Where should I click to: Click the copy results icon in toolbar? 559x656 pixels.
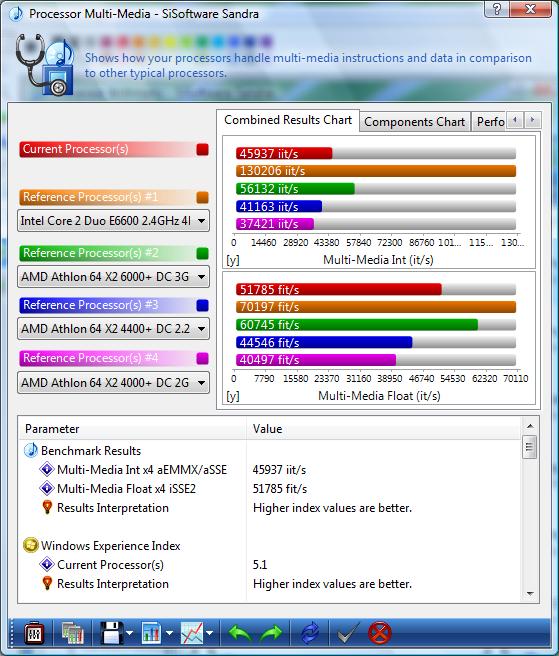(x=73, y=633)
